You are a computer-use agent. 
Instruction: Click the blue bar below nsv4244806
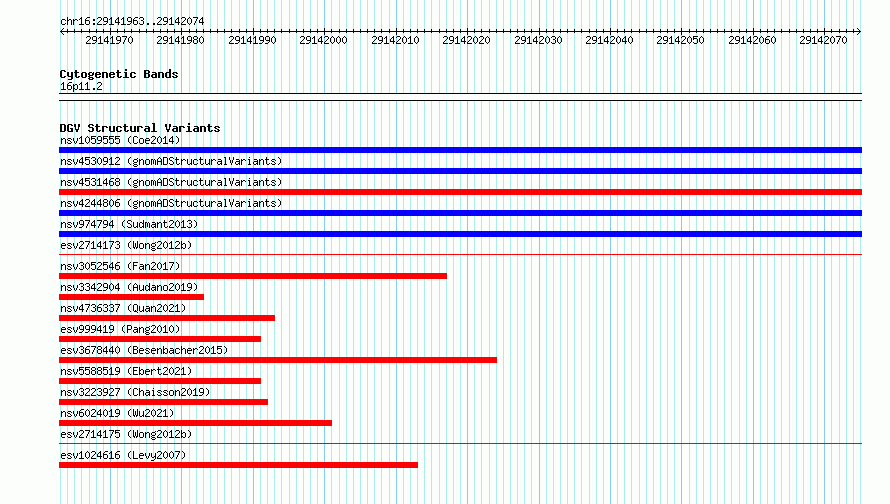(x=460, y=213)
